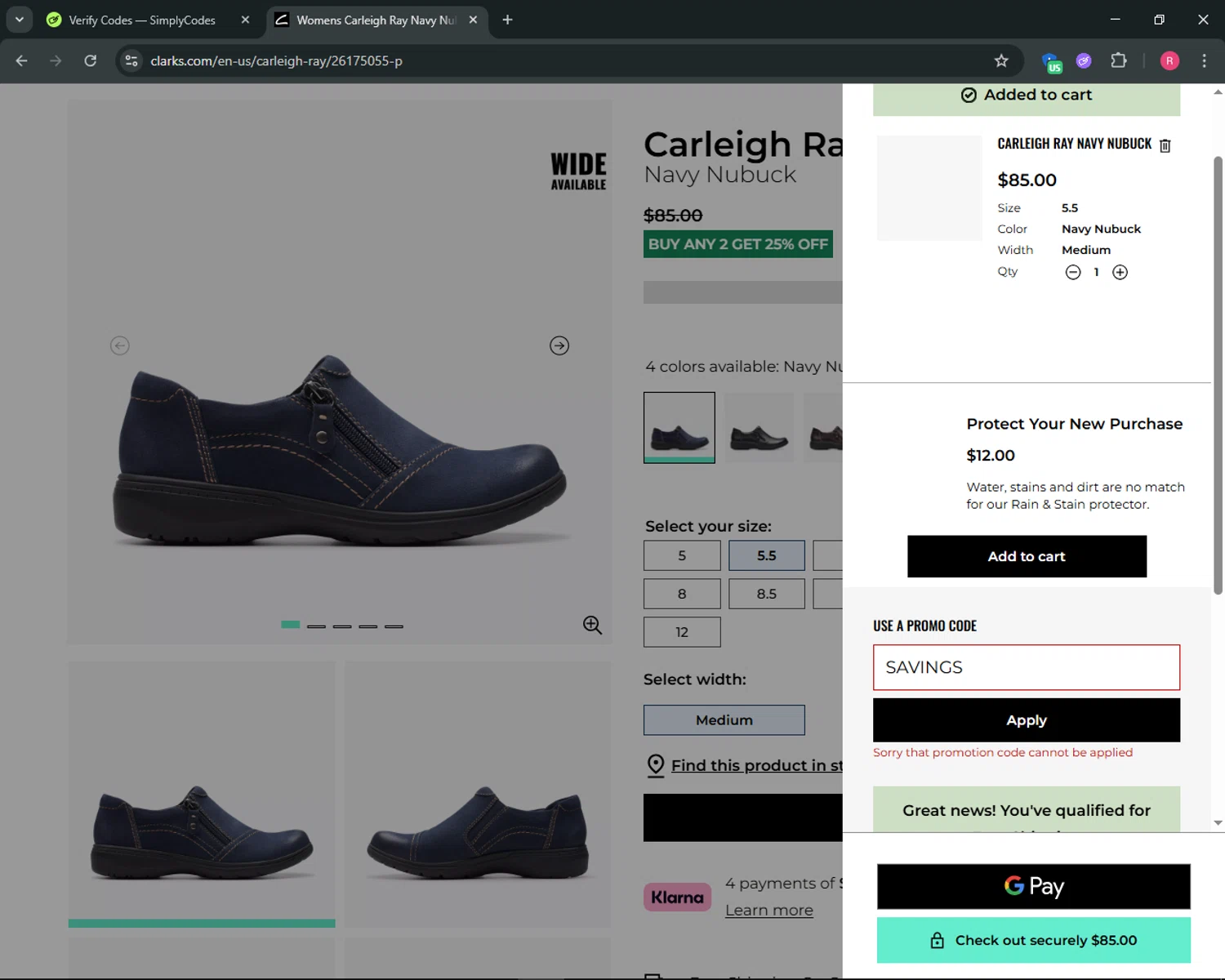
Task: Delete Carleigh Ray Navy Nubuck from cart
Action: 1165,145
